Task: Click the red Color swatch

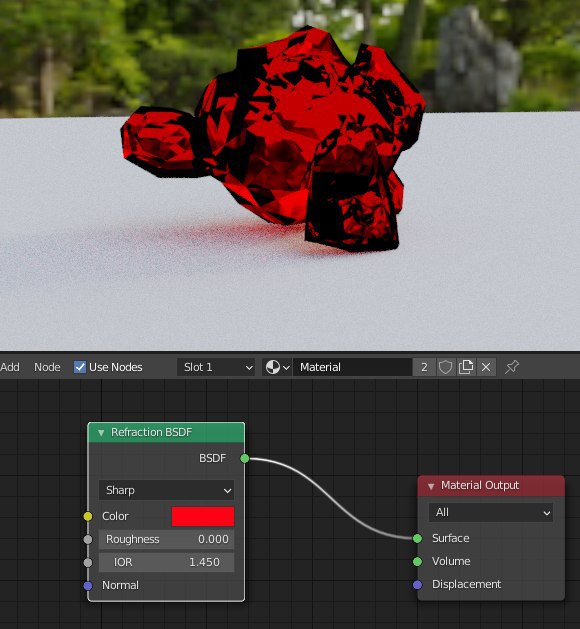Action: (203, 516)
